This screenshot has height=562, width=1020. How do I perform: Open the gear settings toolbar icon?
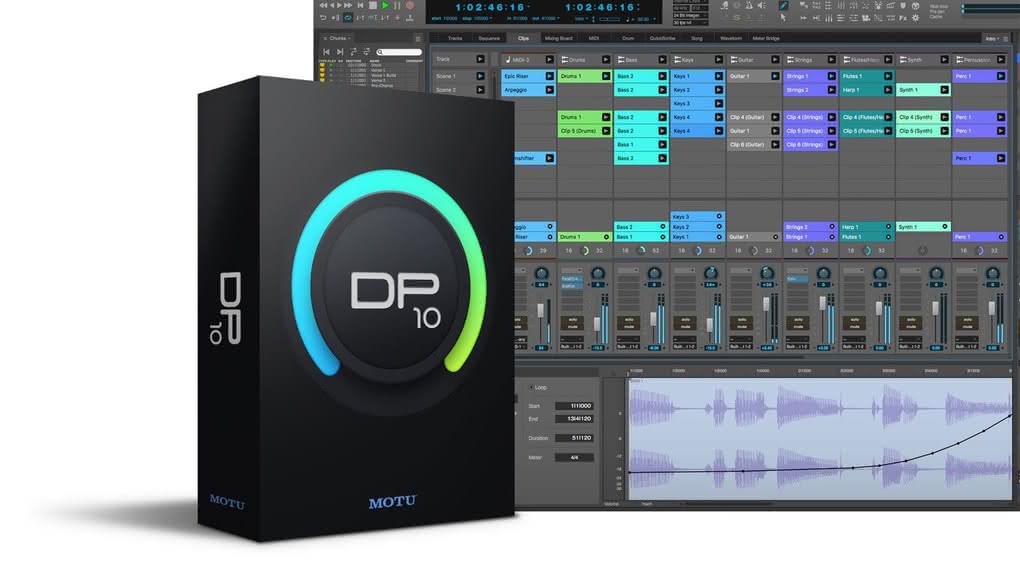tap(915, 18)
